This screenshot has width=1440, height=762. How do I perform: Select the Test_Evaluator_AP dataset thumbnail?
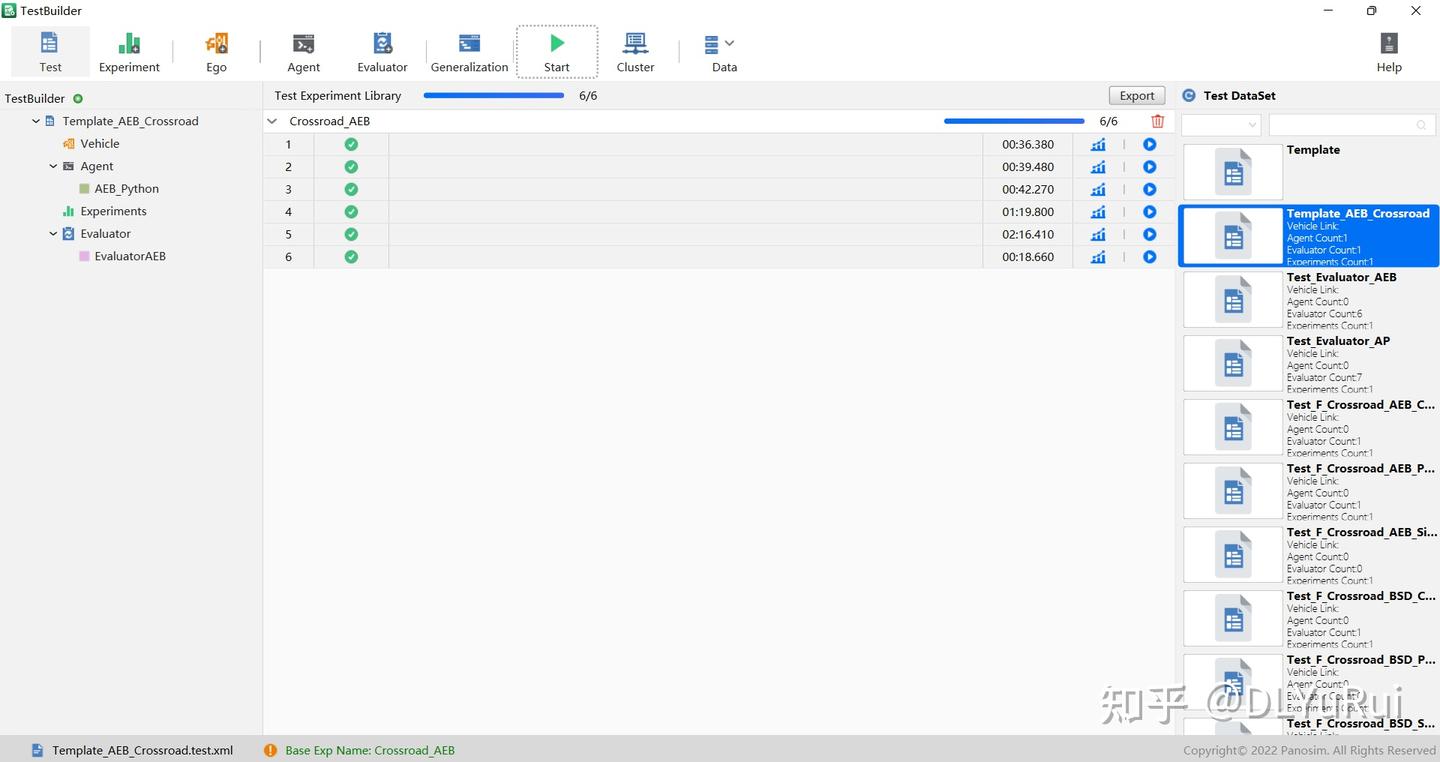click(1233, 364)
